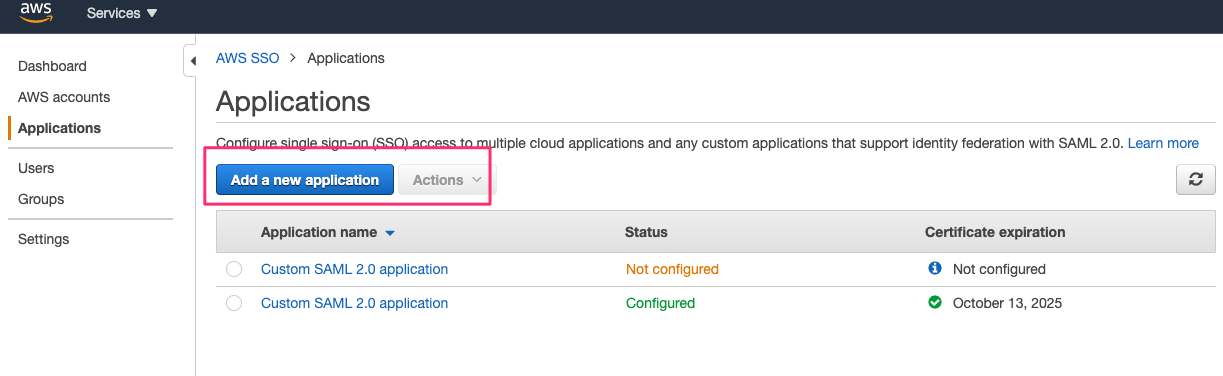Click the Certificate expiration column header

pyautogui.click(x=995, y=232)
